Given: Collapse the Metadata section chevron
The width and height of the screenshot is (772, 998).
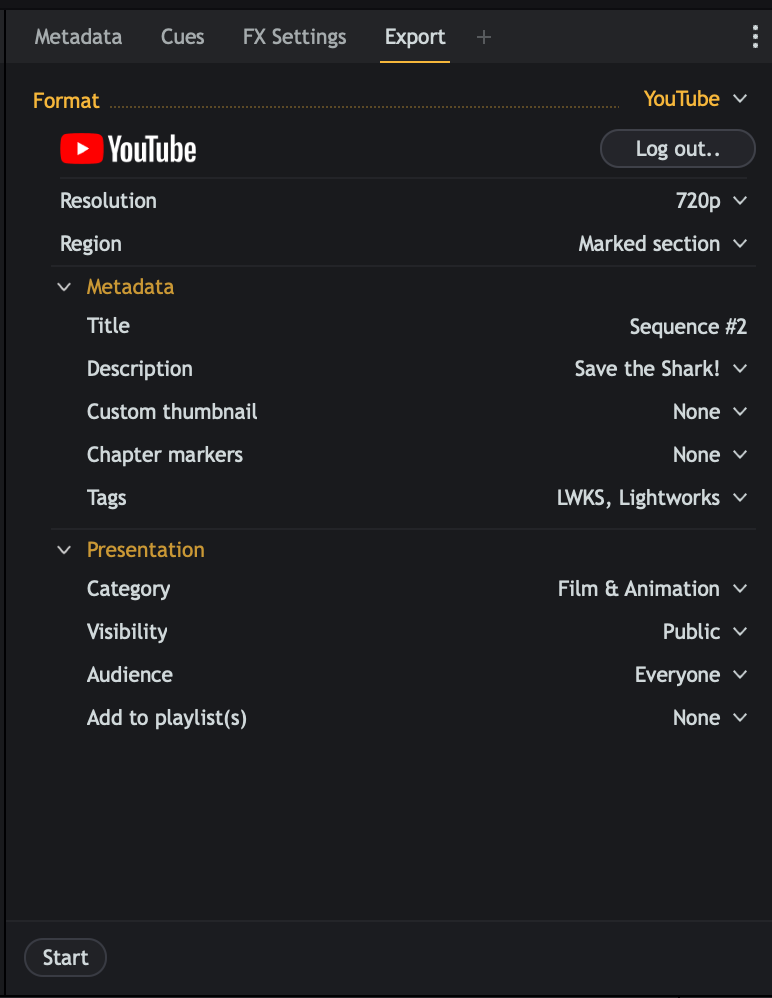Looking at the screenshot, I should pos(65,287).
